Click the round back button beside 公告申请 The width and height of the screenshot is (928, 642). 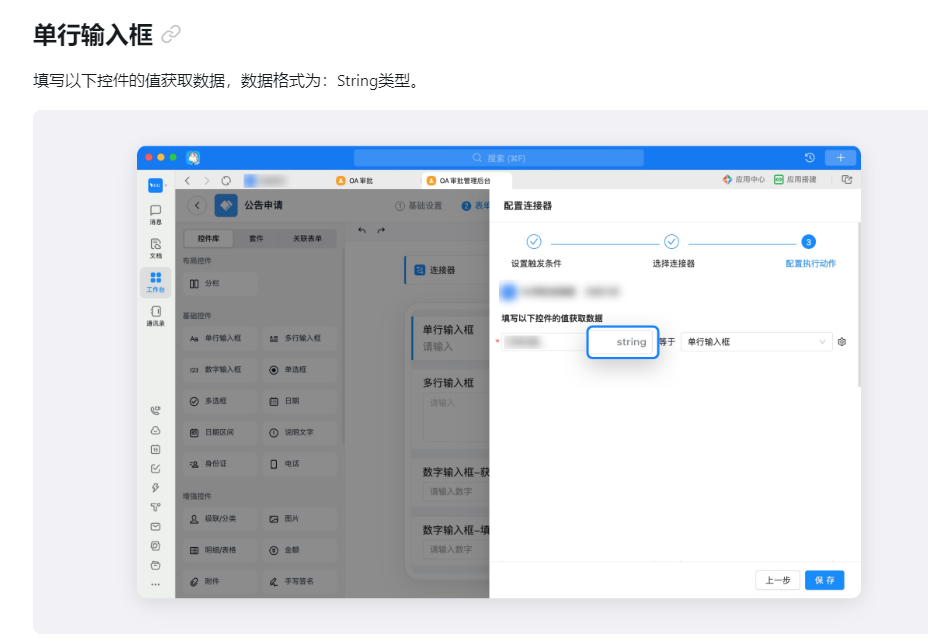197,205
